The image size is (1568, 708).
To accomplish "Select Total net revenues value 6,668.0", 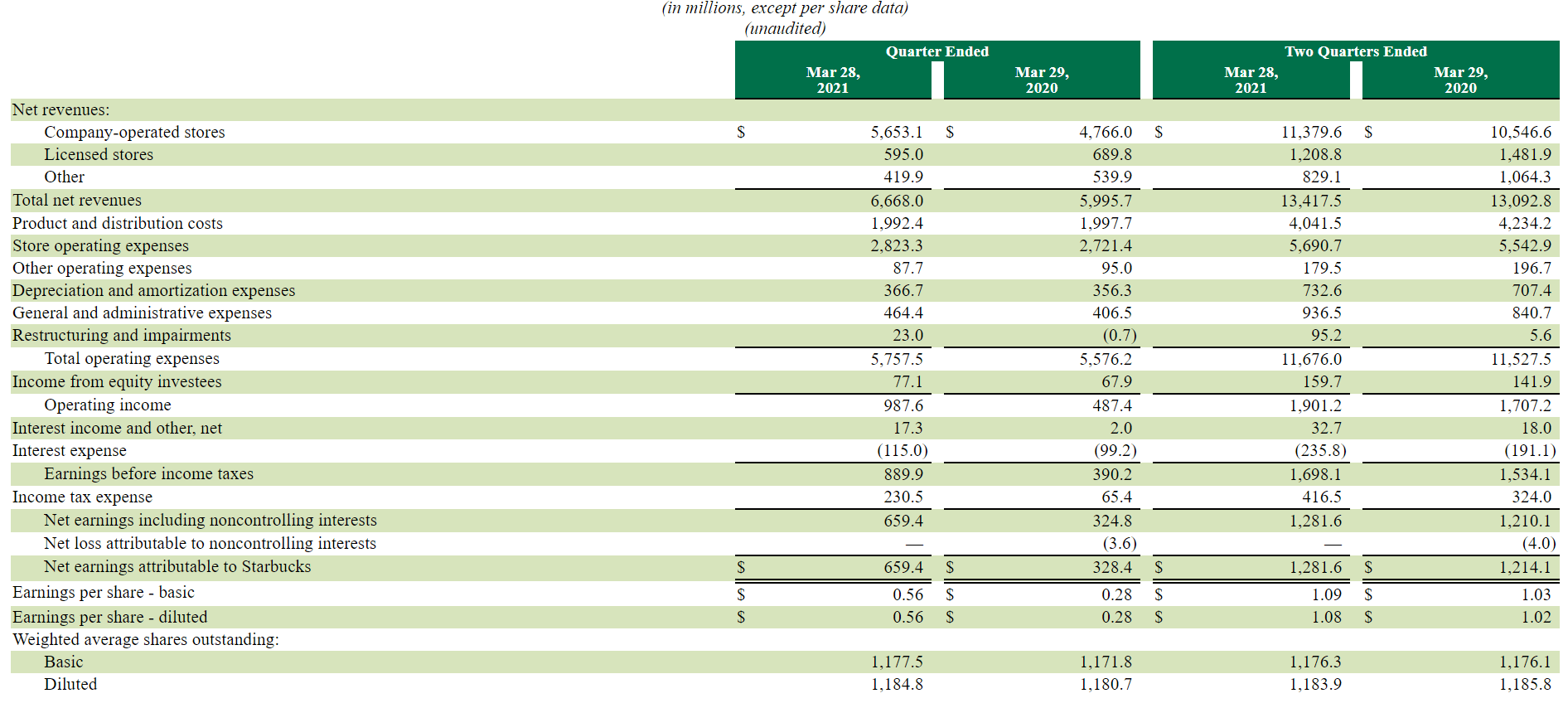I will pyautogui.click(x=897, y=201).
